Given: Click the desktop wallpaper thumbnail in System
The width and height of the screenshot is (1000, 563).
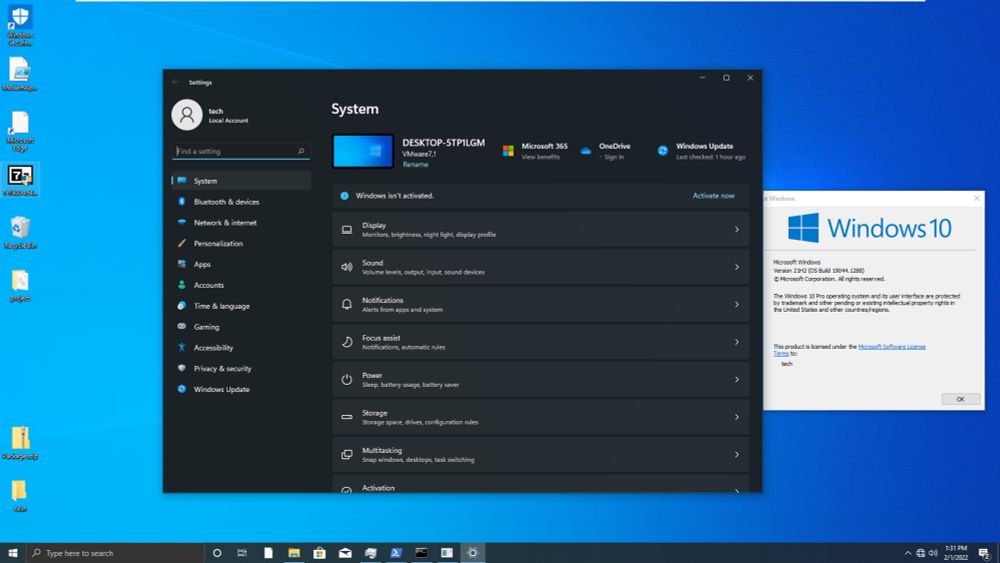Looking at the screenshot, I should point(363,151).
